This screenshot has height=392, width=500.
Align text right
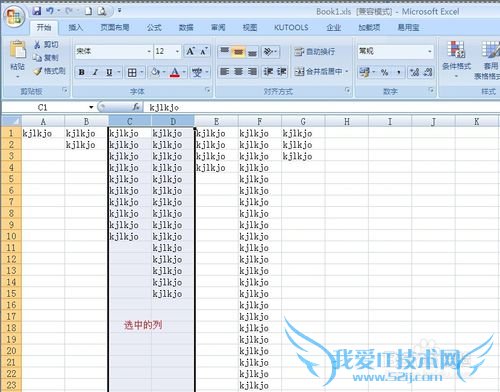click(x=252, y=72)
